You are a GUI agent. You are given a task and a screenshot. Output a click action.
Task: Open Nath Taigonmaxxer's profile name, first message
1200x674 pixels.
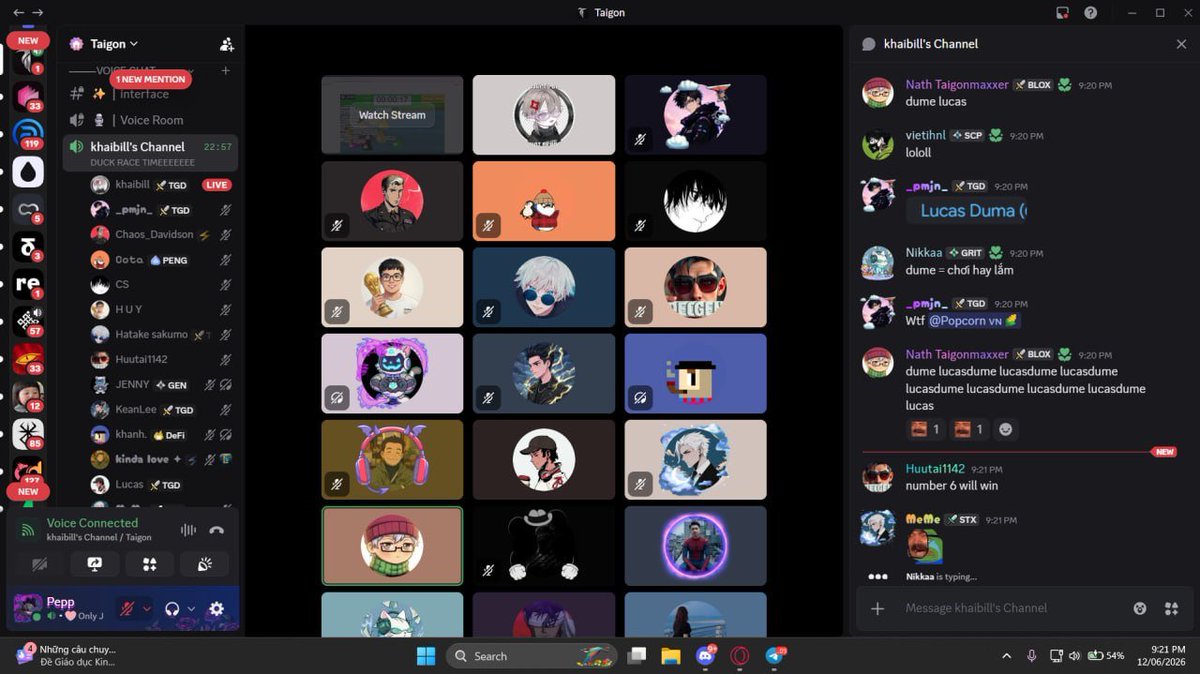coord(957,85)
